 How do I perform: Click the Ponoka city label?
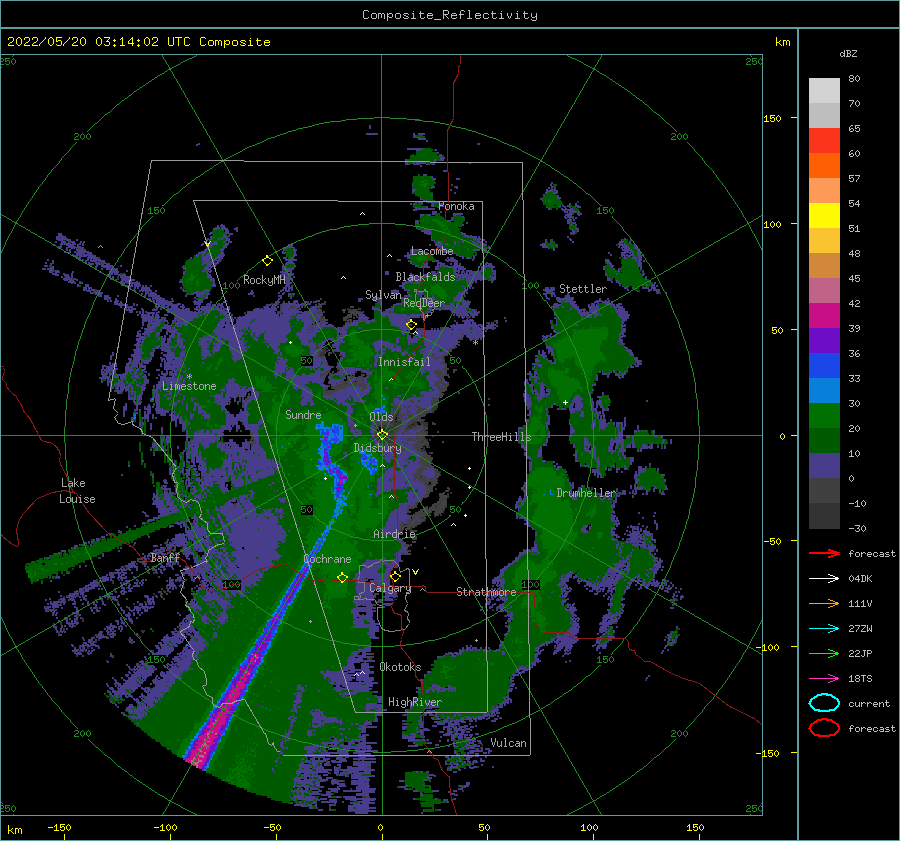(x=456, y=206)
